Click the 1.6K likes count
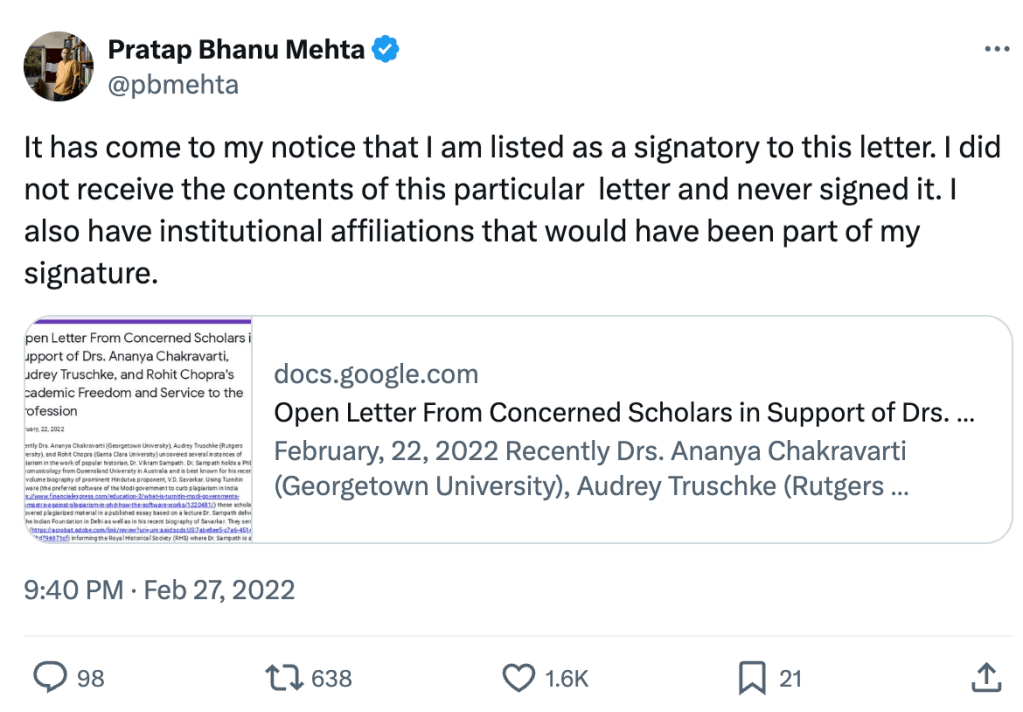 pyautogui.click(x=566, y=679)
